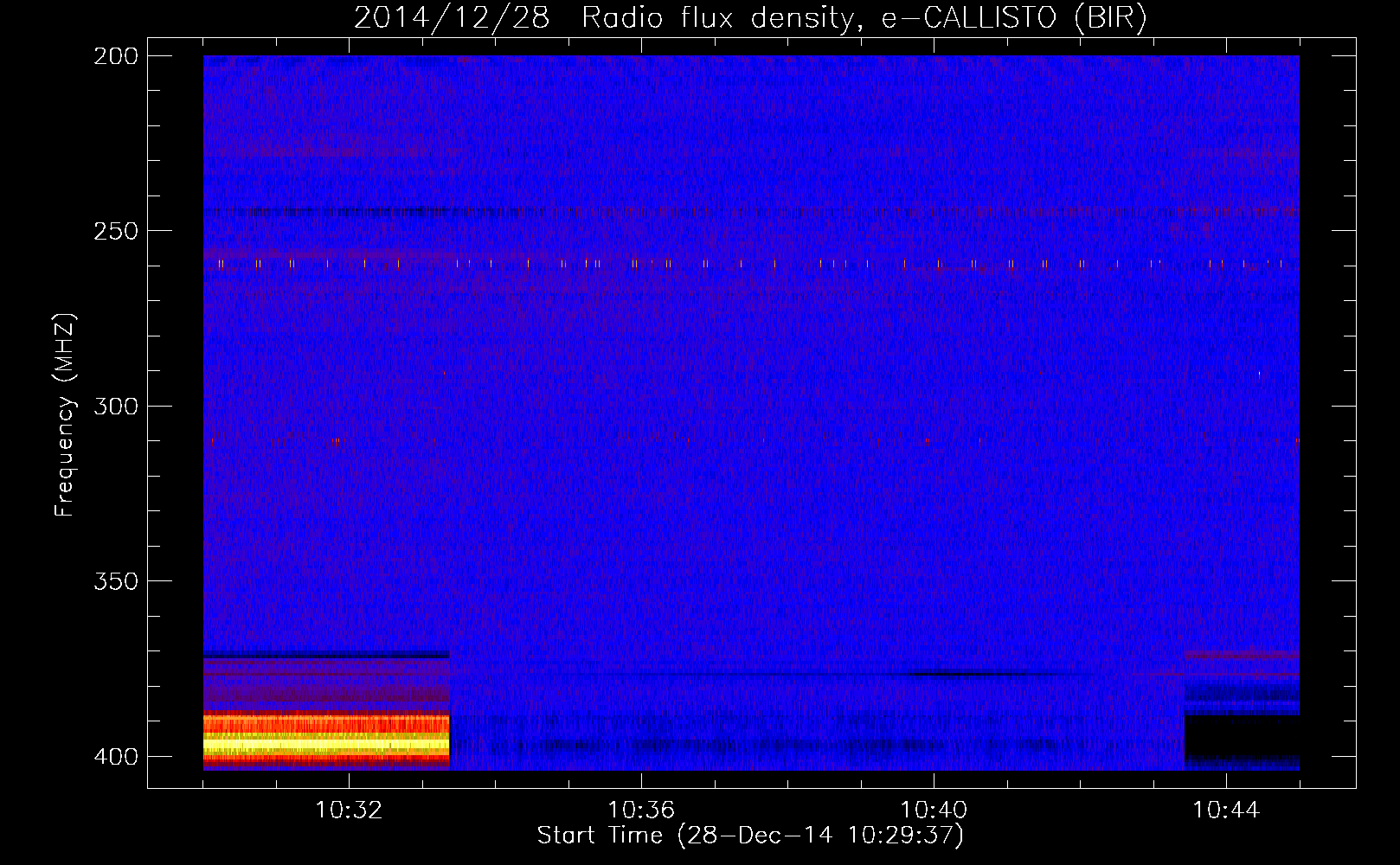The height and width of the screenshot is (865, 1400).
Task: Click the 300 frequency tick label
Action: coord(116,407)
